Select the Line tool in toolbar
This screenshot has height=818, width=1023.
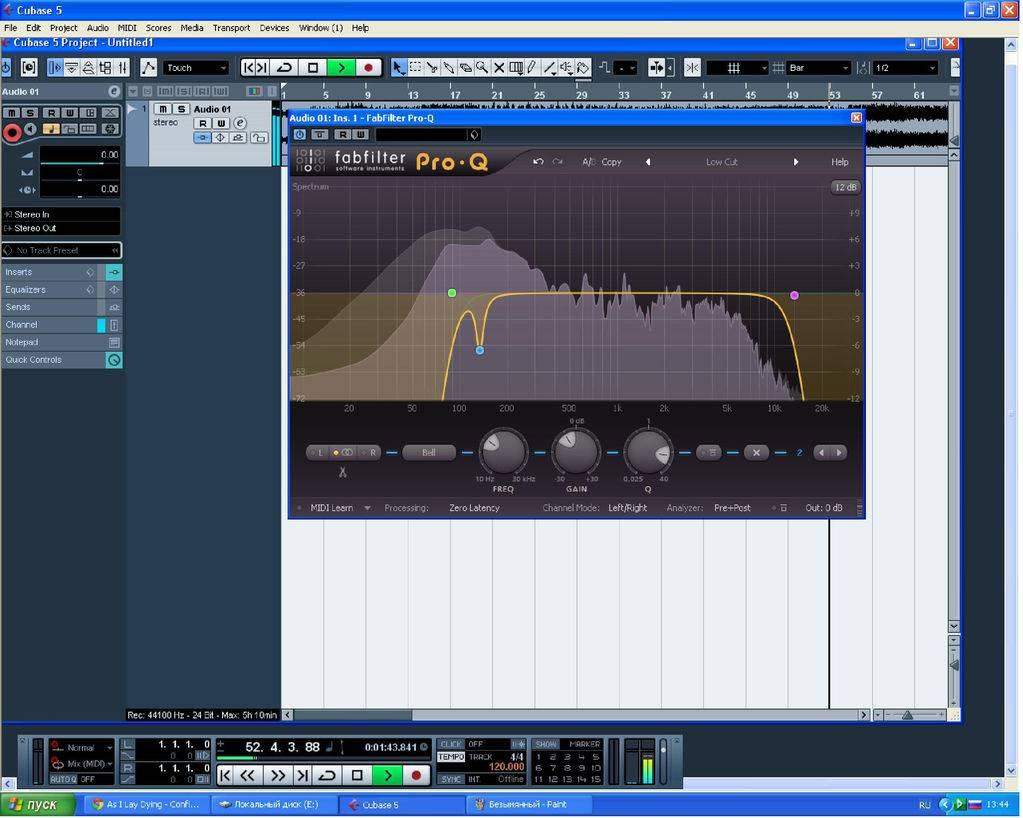(x=550, y=68)
